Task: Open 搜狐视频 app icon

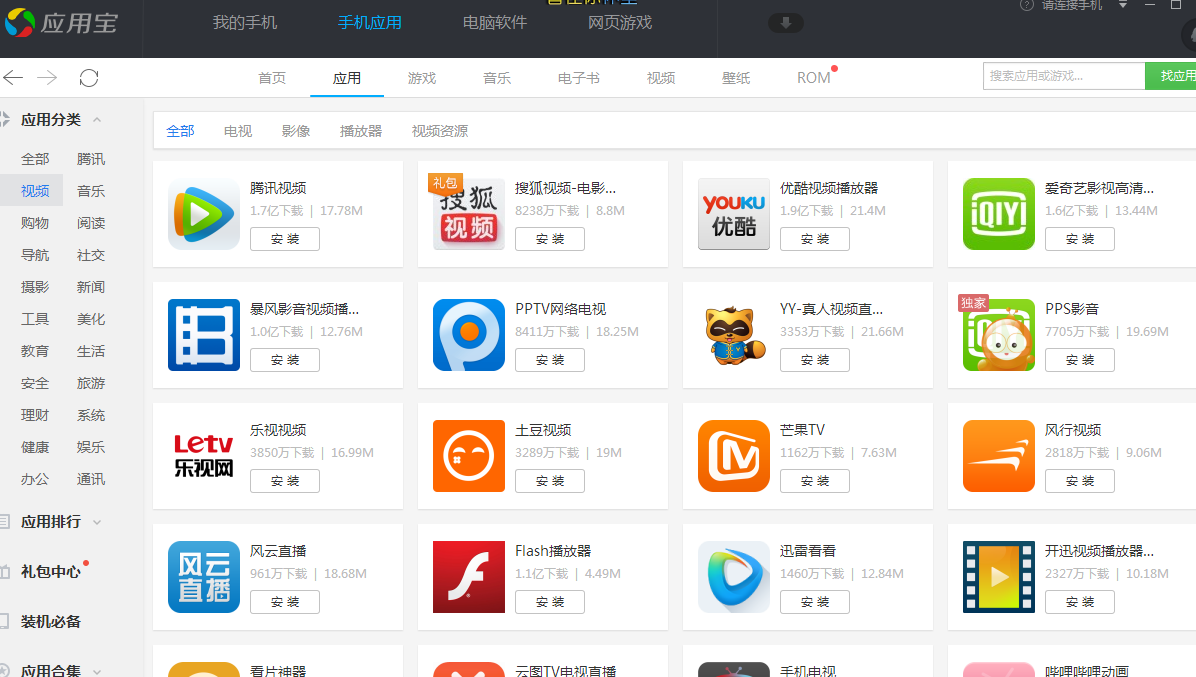Action: (468, 214)
